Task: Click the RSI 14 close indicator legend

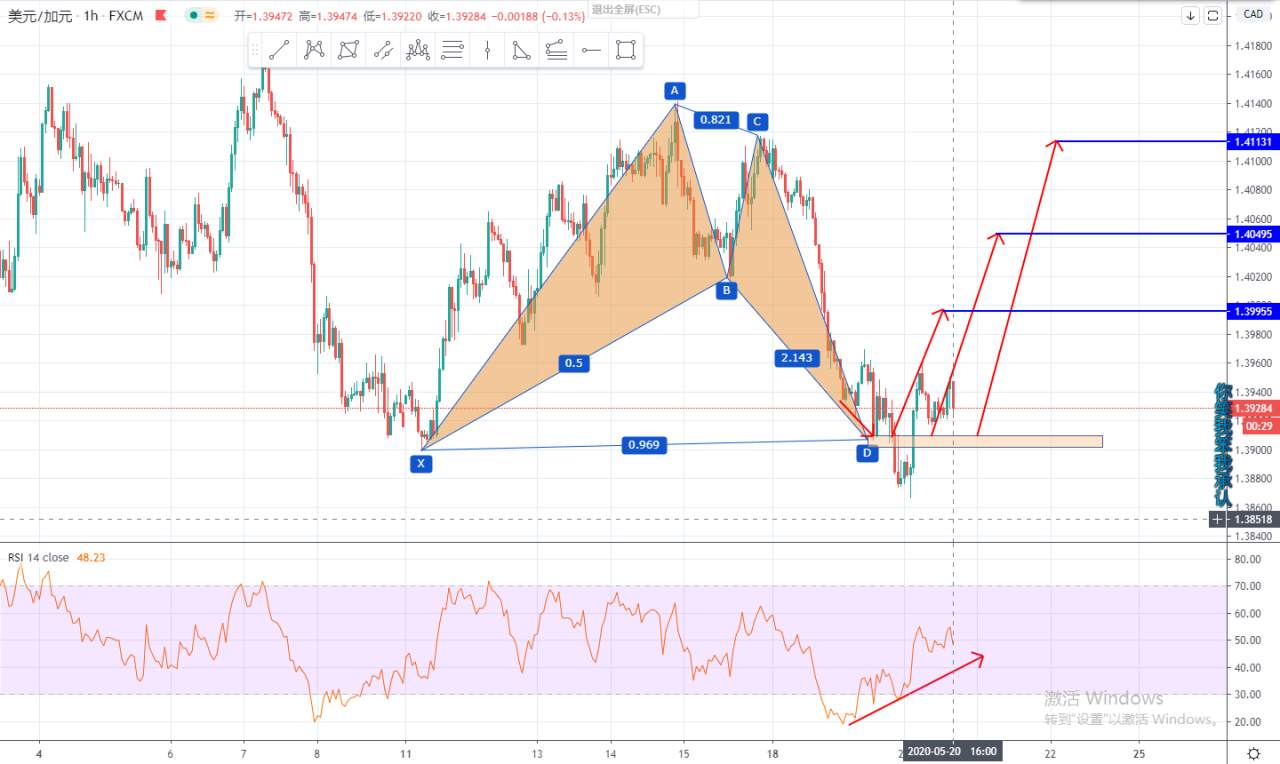Action: (x=38, y=557)
